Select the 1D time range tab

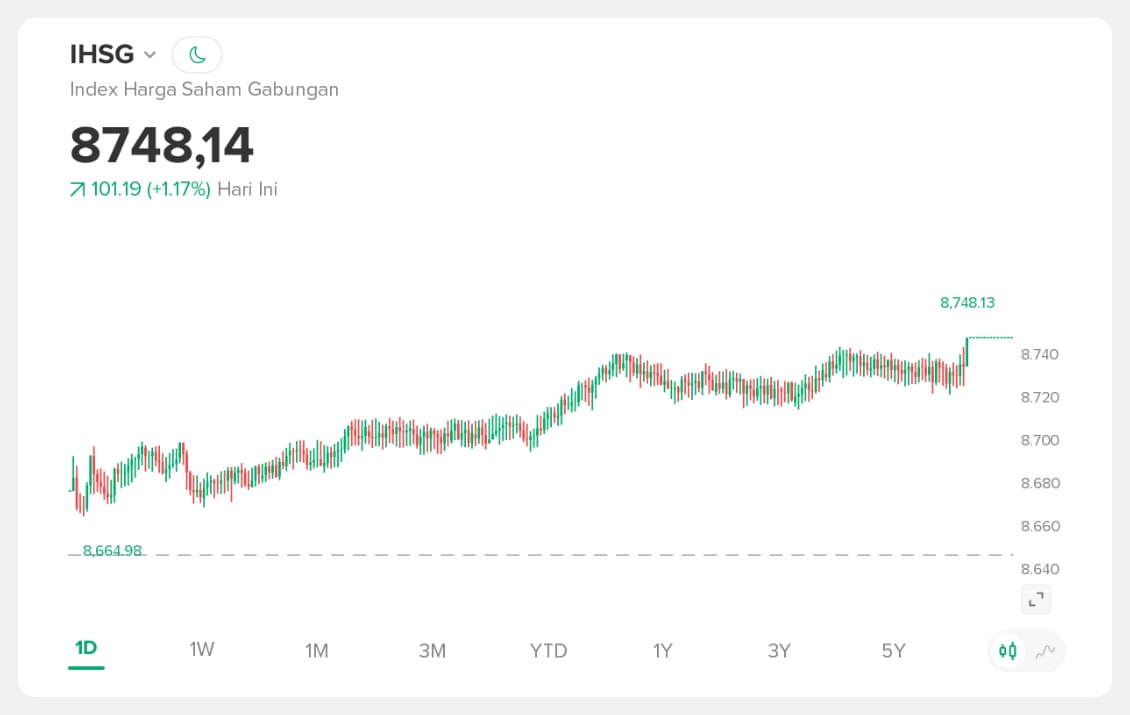pos(86,649)
